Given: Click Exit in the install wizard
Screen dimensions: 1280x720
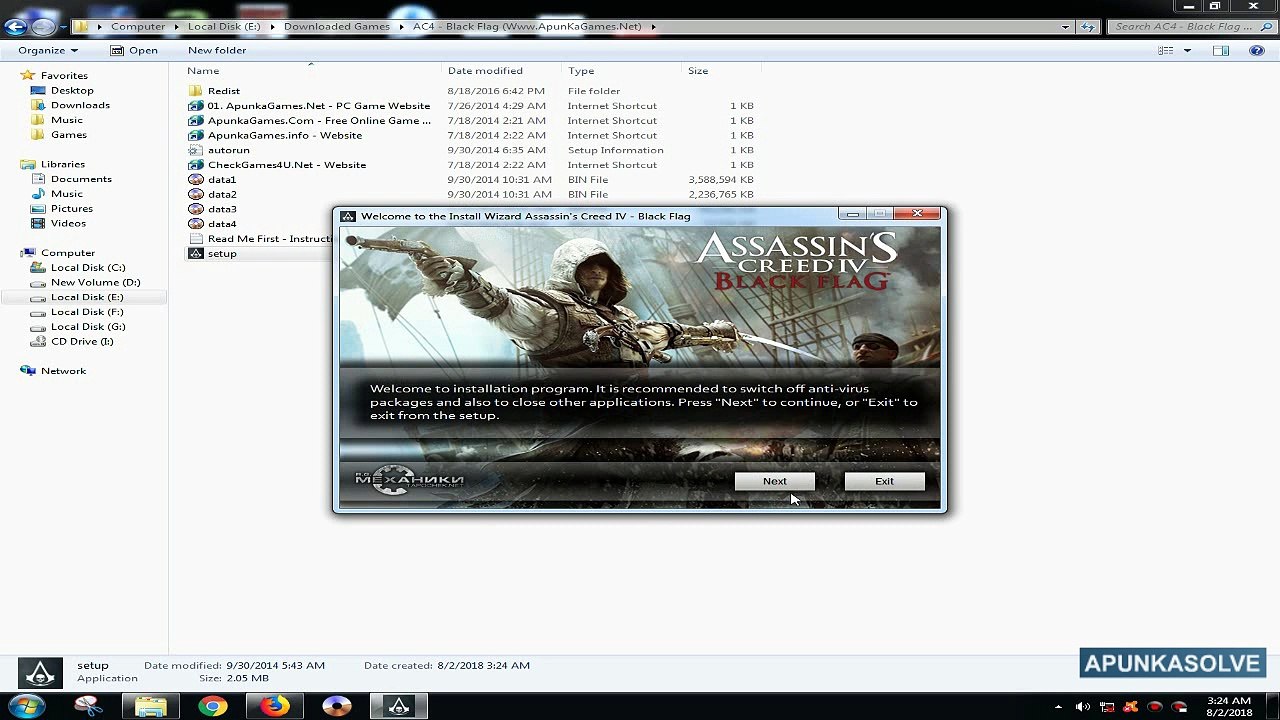Looking at the screenshot, I should (884, 481).
